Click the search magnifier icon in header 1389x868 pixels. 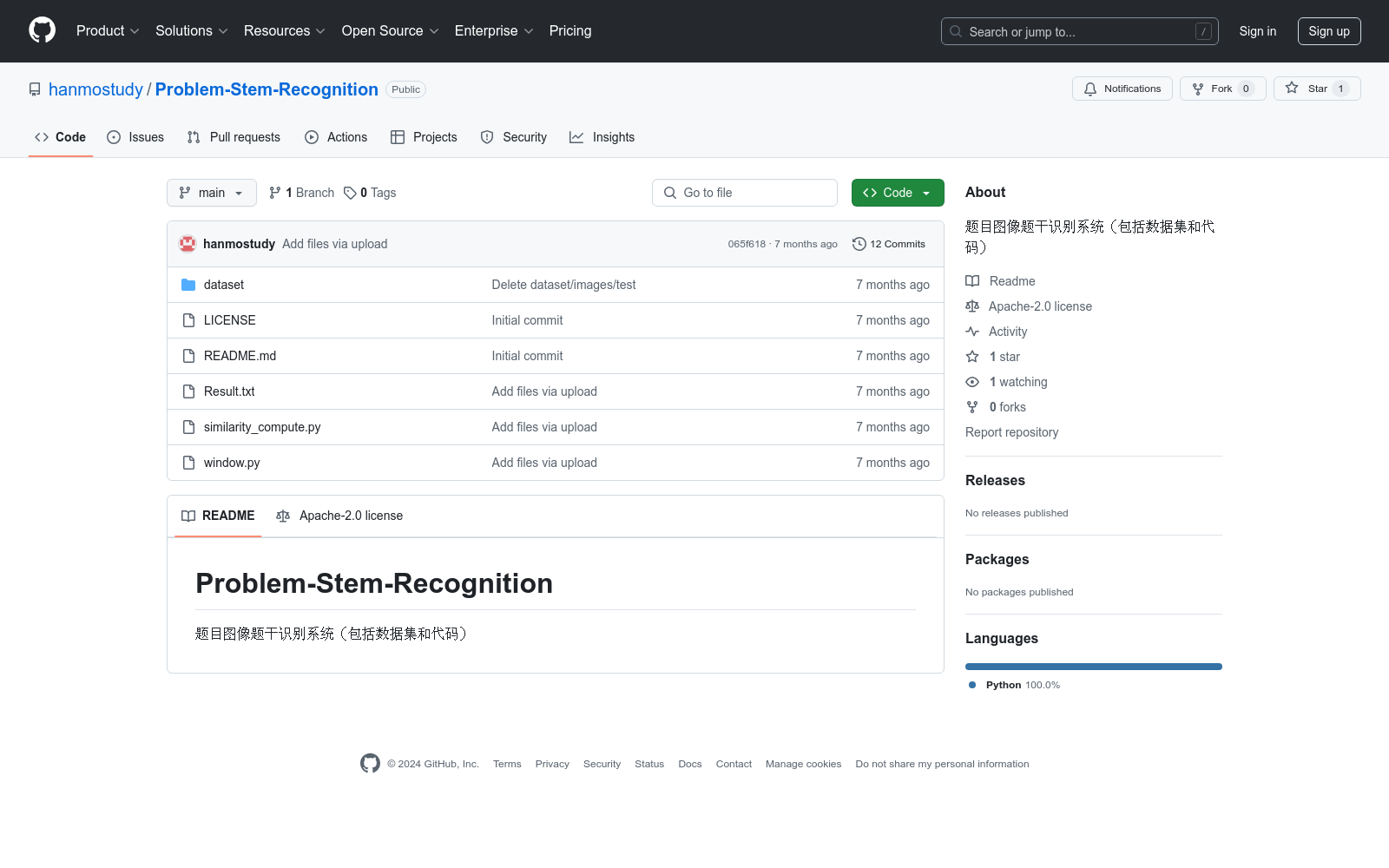click(x=956, y=31)
